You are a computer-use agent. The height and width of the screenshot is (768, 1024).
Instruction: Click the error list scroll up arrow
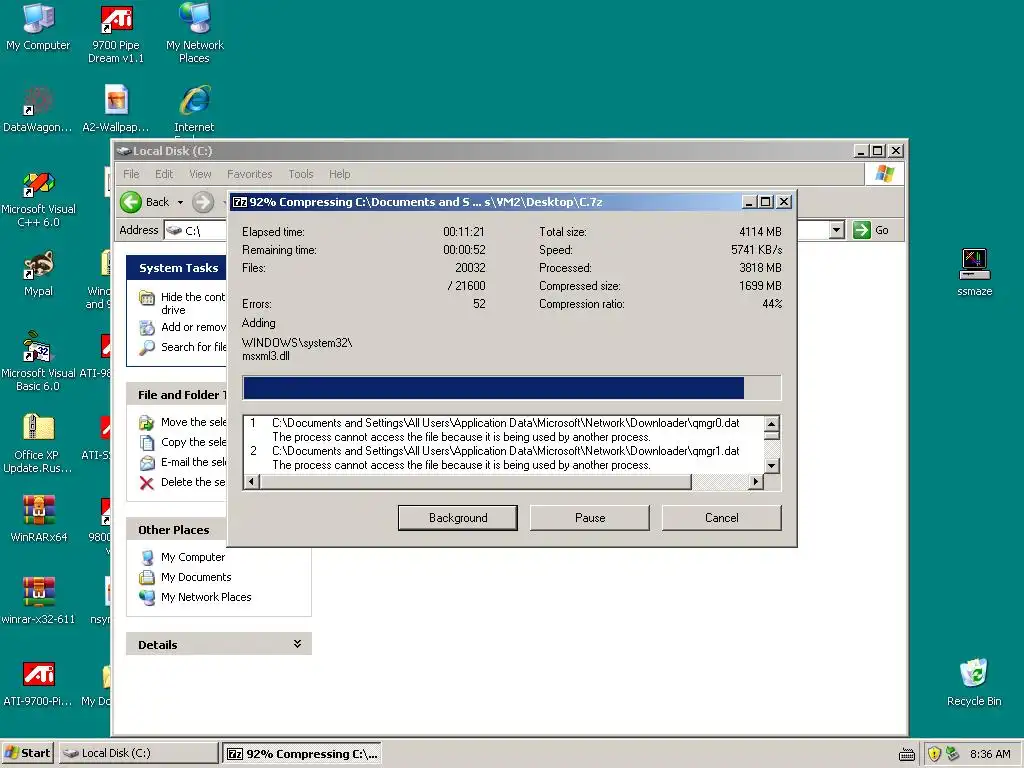pyautogui.click(x=771, y=424)
